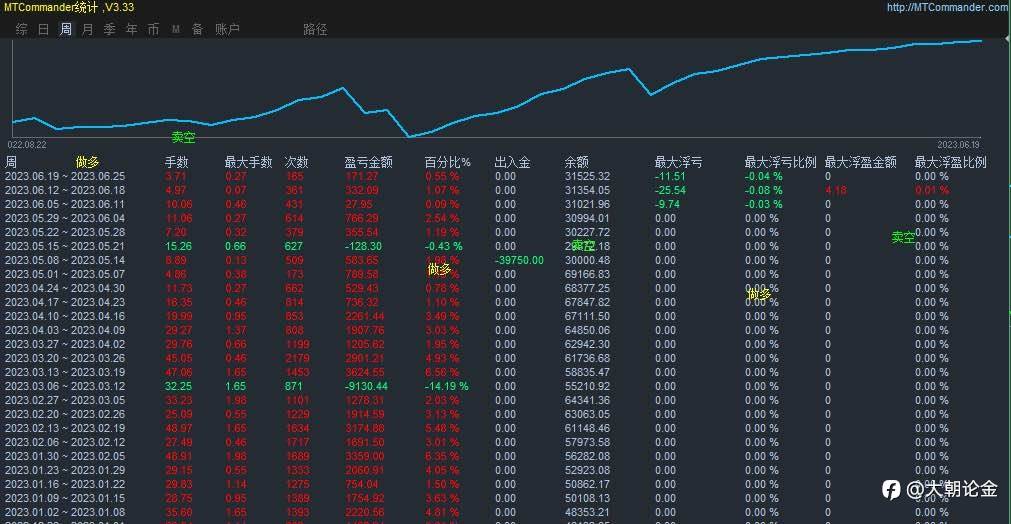Image resolution: width=1011 pixels, height=524 pixels.
Task: Click the 最大浮亏 column header
Action: click(x=678, y=162)
